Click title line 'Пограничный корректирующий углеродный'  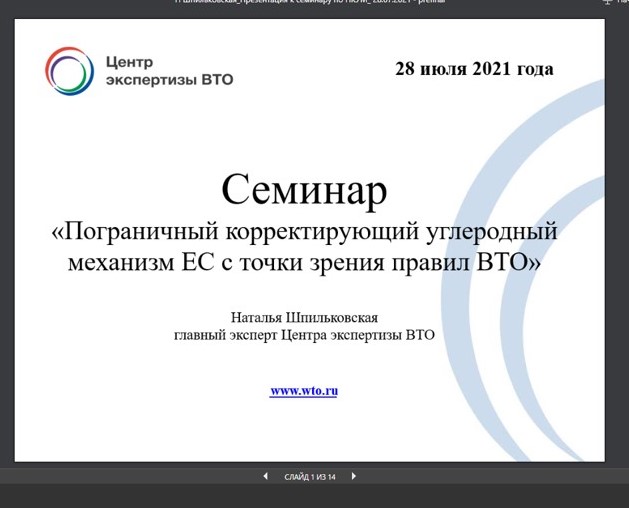tap(304, 232)
